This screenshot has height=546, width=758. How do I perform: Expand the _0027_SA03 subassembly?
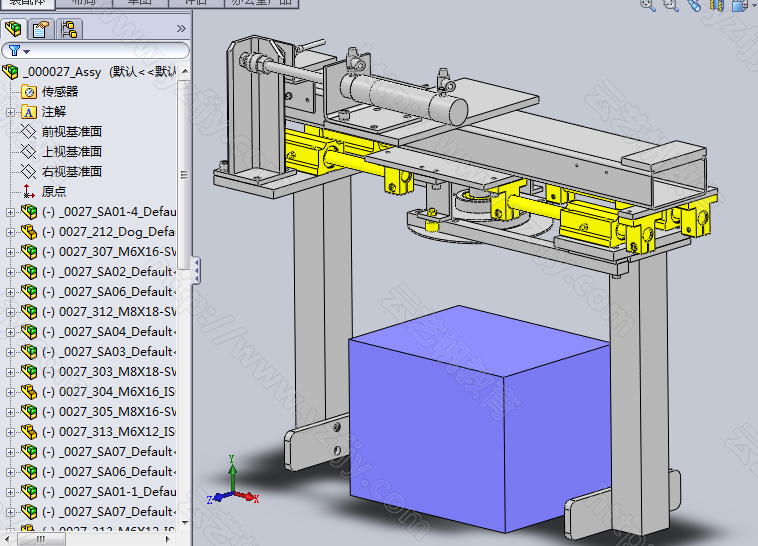point(10,352)
